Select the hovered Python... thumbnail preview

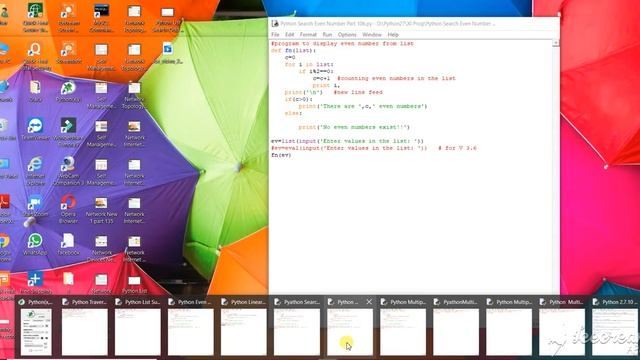pos(350,332)
